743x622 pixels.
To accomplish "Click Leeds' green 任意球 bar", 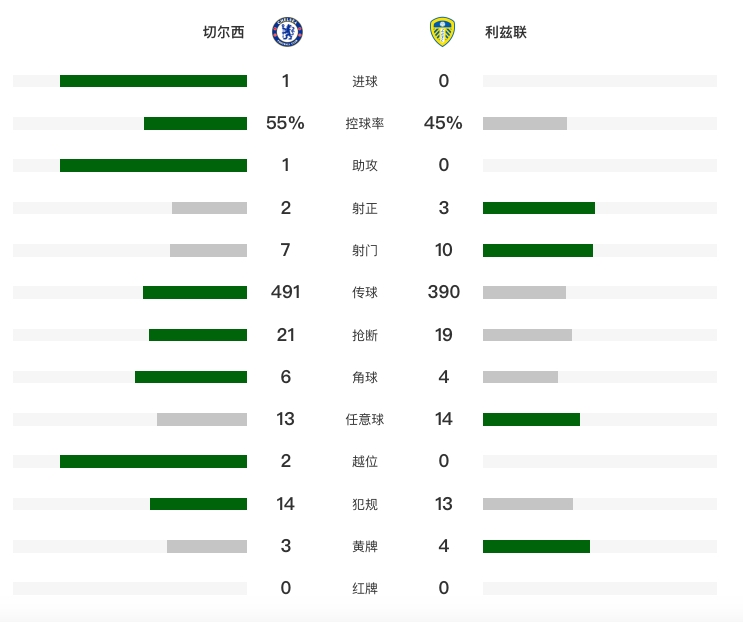I will click(531, 419).
